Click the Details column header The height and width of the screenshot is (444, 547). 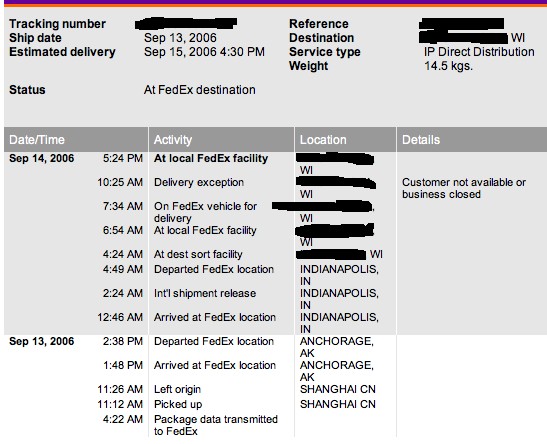(421, 140)
